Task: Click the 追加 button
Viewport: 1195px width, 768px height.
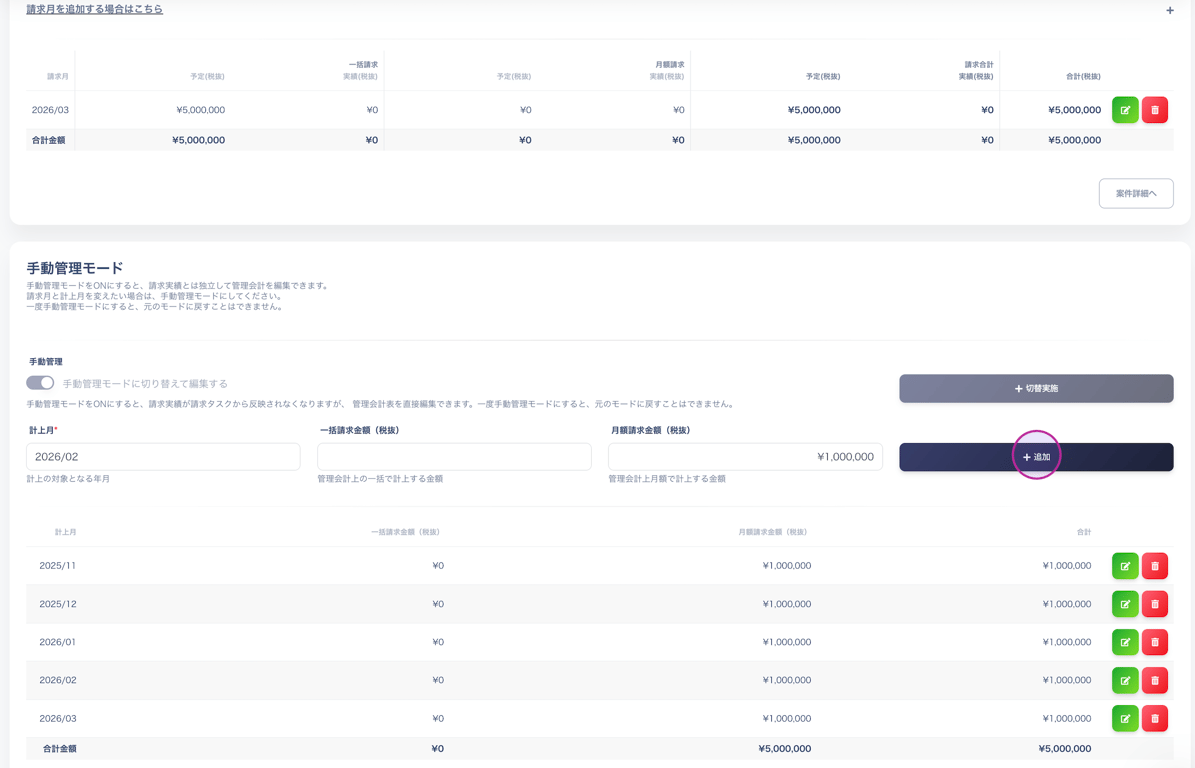Action: [x=1036, y=457]
